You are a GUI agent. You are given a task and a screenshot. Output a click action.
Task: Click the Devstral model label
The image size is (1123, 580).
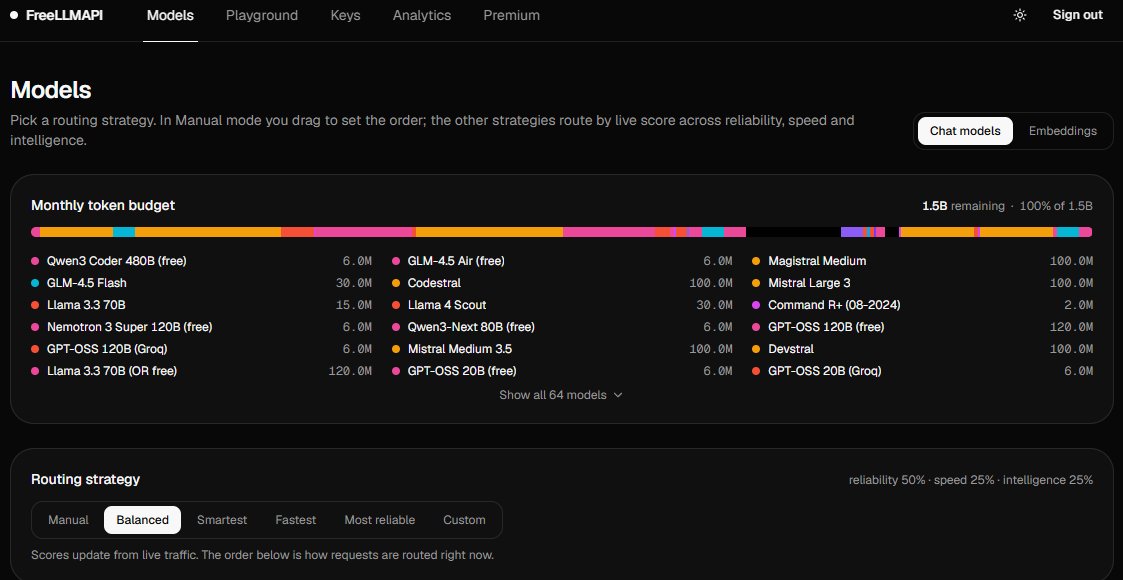pos(791,349)
